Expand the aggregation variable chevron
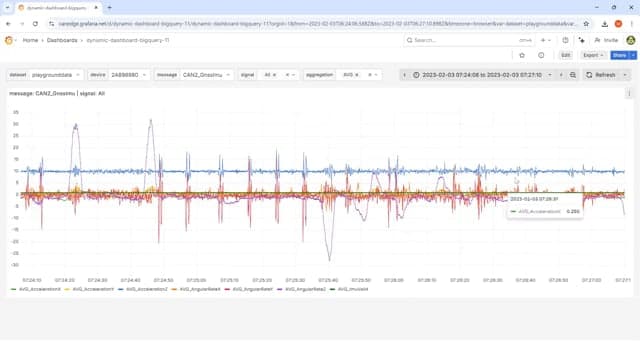 (376, 75)
